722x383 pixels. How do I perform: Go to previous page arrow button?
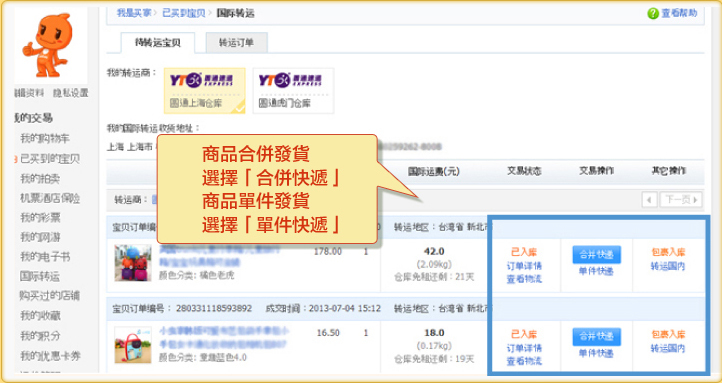(x=649, y=200)
